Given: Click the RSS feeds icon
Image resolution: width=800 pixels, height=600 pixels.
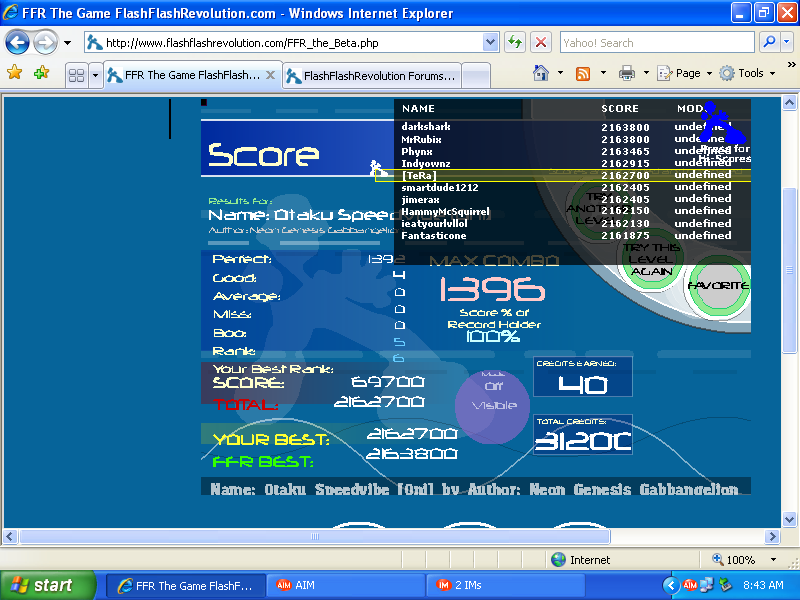Looking at the screenshot, I should [583, 73].
